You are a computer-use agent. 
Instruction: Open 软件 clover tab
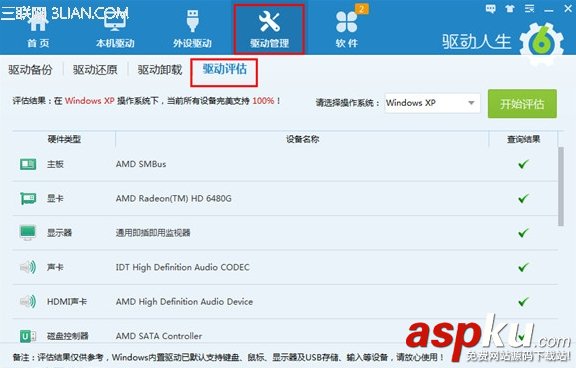(346, 30)
